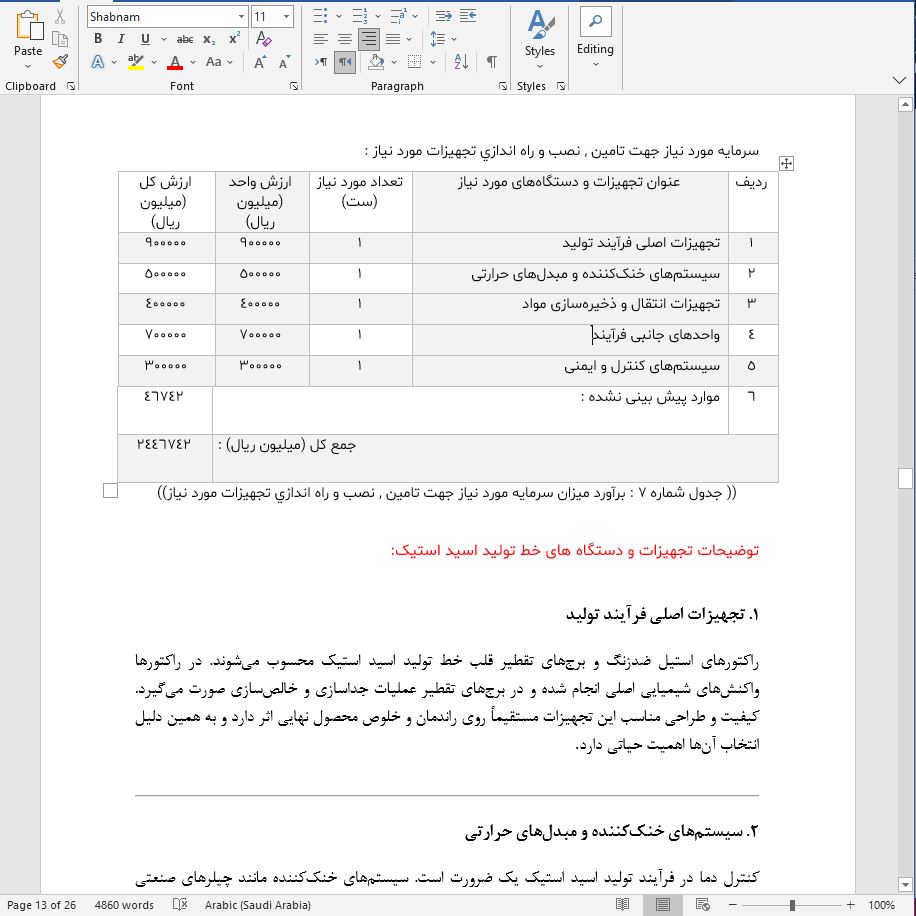Toggle bold formatting
The image size is (916, 916).
tap(97, 39)
